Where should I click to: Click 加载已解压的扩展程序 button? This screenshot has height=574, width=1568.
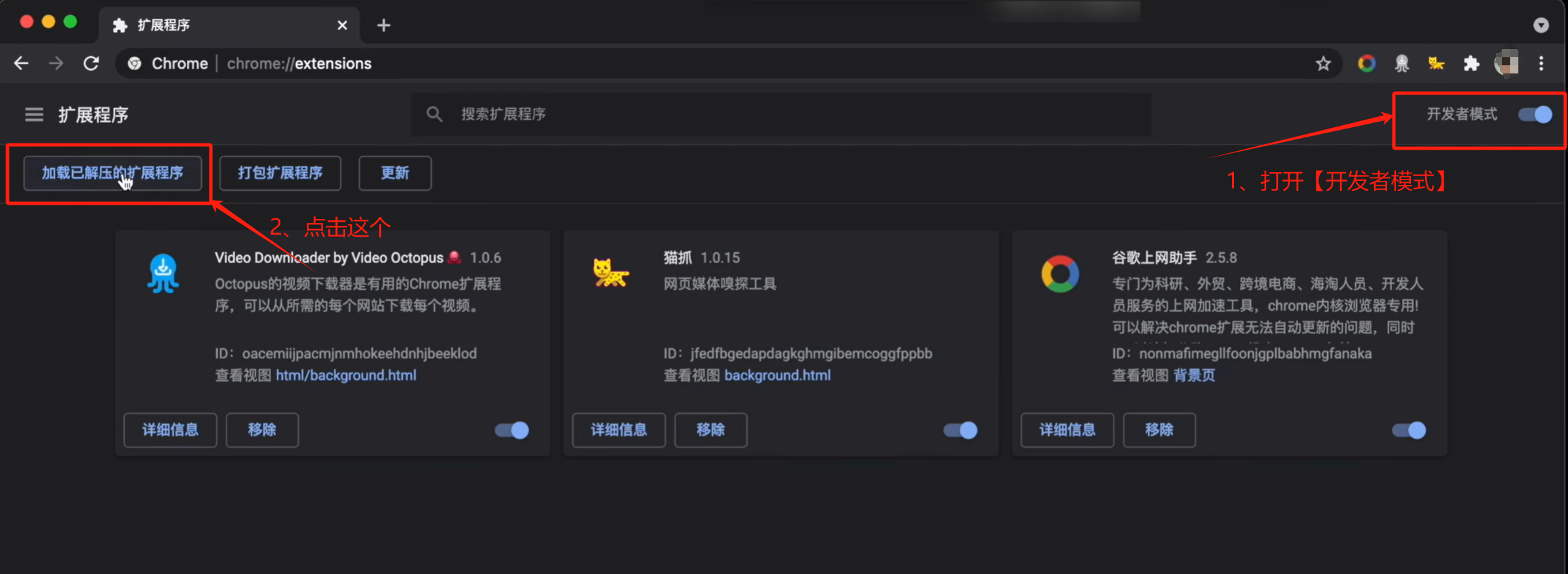tap(113, 173)
